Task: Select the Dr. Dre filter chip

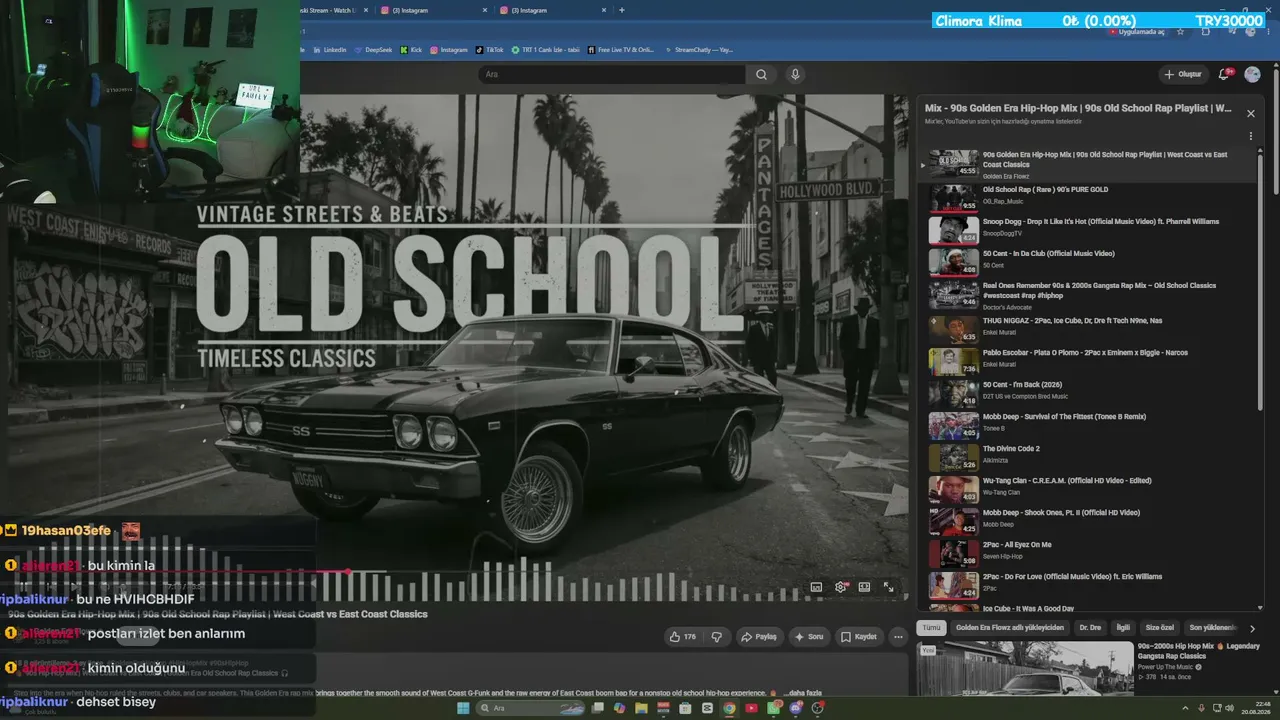Action: coord(1090,628)
